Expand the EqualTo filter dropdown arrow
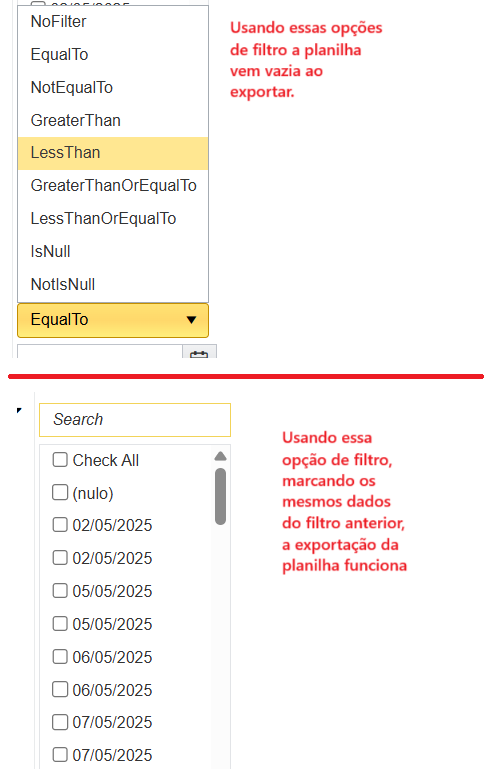494x772 pixels. tap(192, 320)
